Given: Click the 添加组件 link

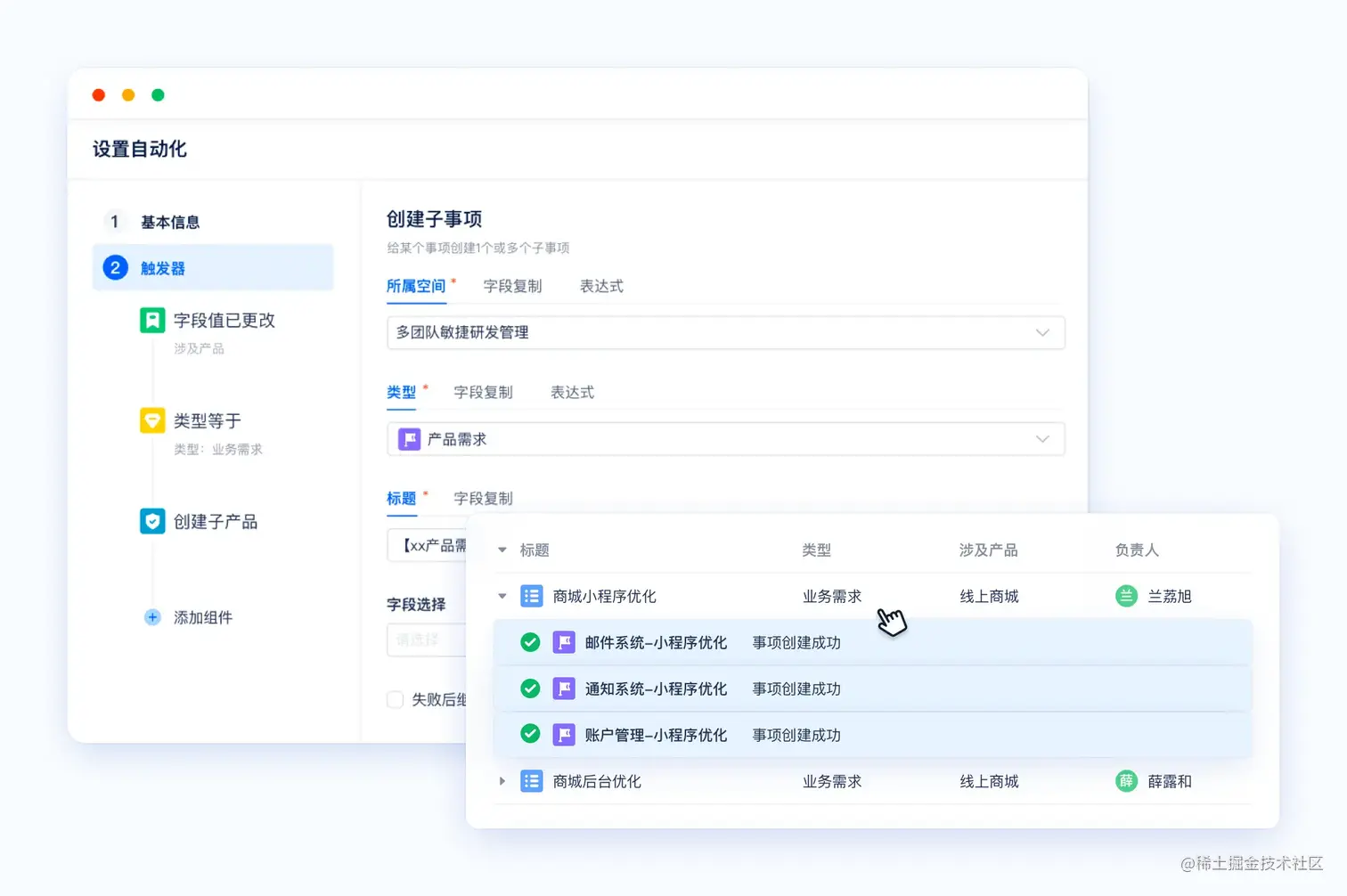Looking at the screenshot, I should (x=203, y=617).
